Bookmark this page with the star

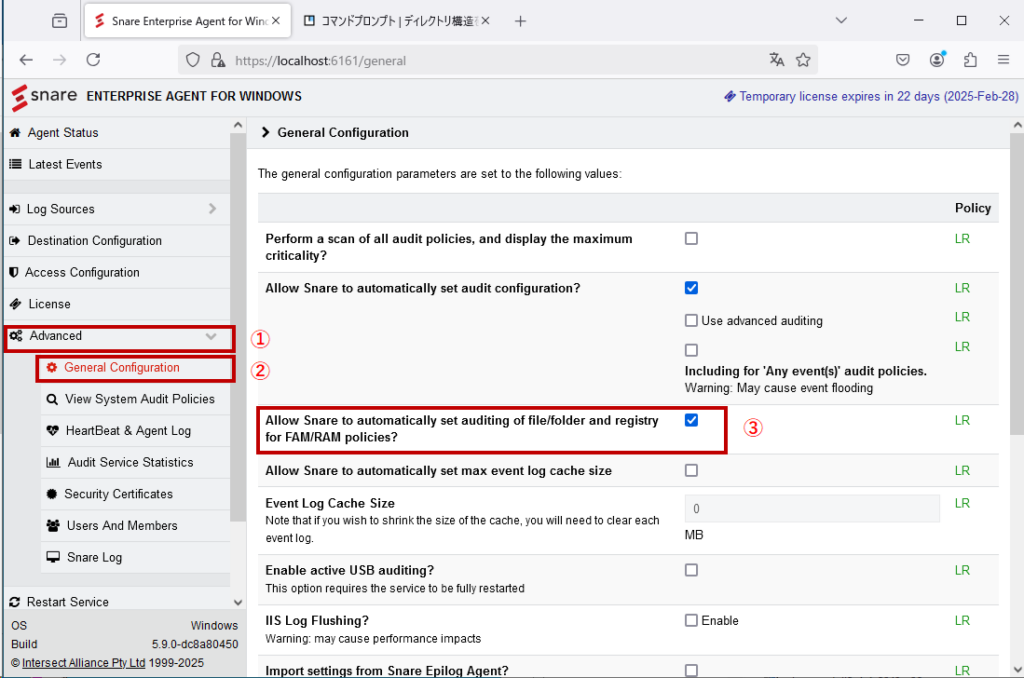tap(803, 60)
